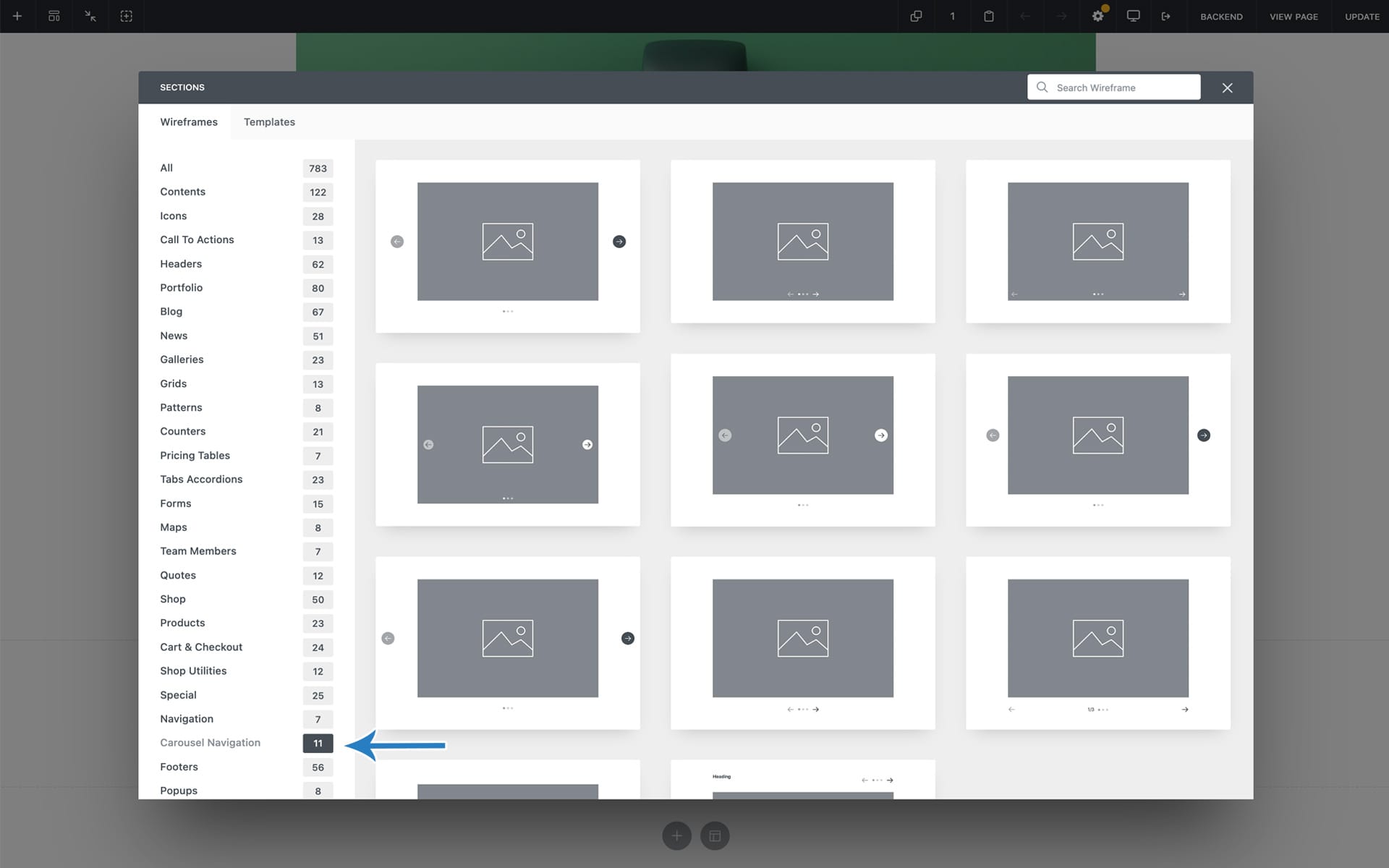This screenshot has height=868, width=1389.
Task: Click the round plus button below the dialog
Action: coord(676,836)
